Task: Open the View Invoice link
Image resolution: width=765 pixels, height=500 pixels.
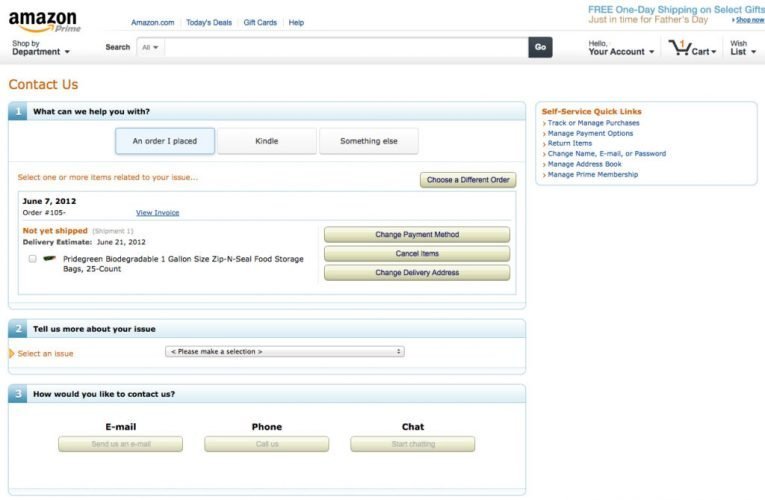Action: 158,213
